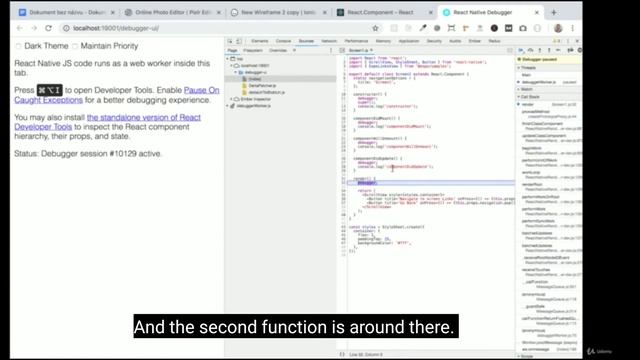Switch to the Network tab

pyautogui.click(x=329, y=41)
